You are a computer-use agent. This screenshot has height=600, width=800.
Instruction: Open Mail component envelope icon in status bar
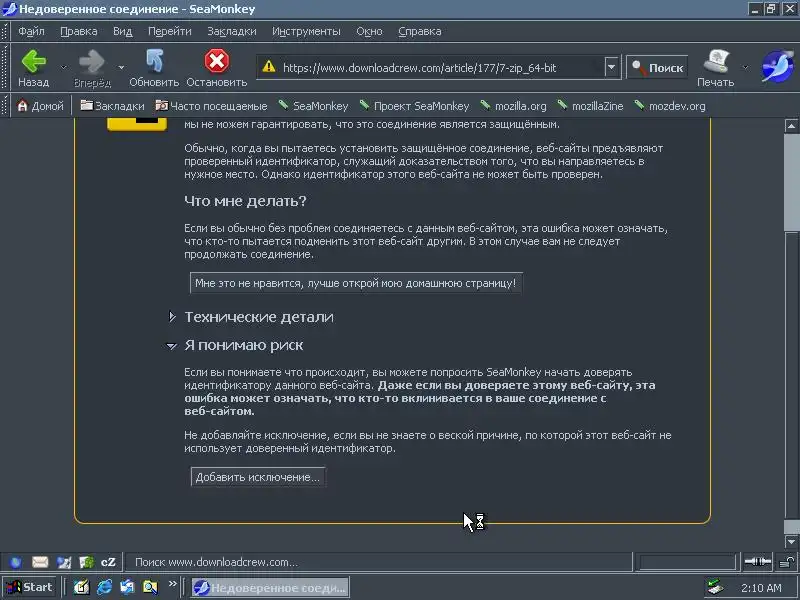40,562
